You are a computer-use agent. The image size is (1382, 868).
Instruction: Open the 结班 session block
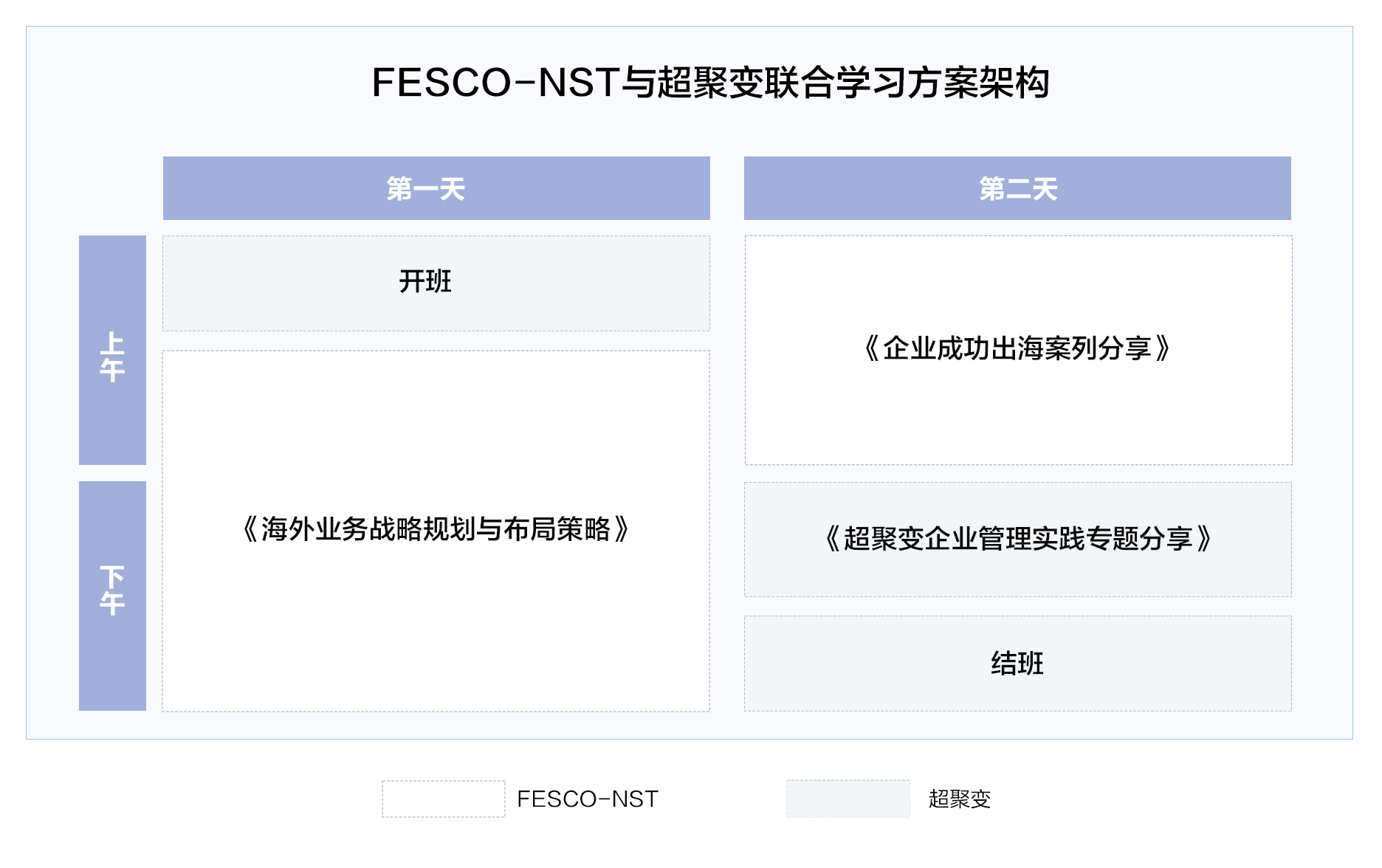click(x=1017, y=663)
